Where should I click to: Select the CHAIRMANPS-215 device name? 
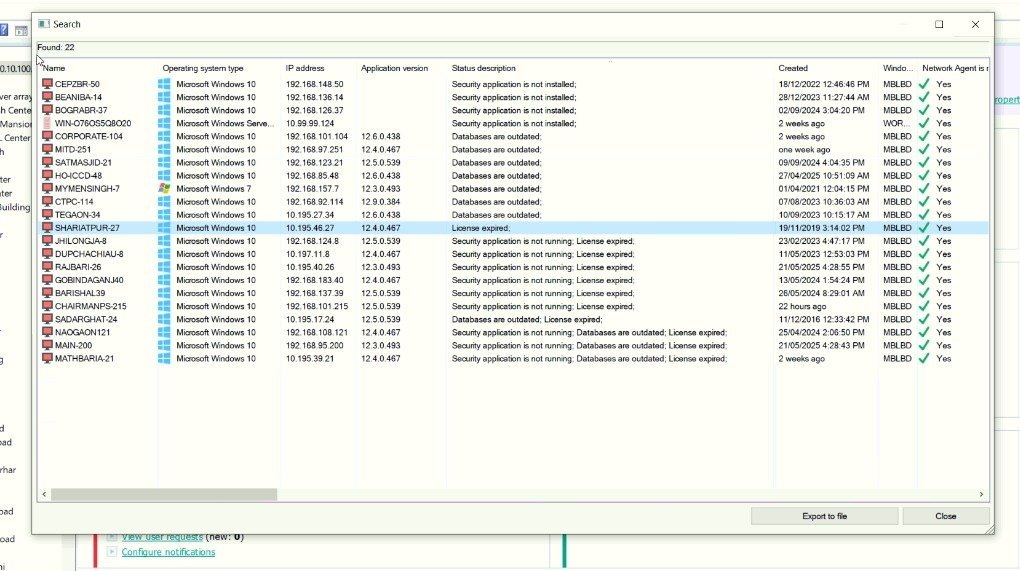tap(90, 306)
